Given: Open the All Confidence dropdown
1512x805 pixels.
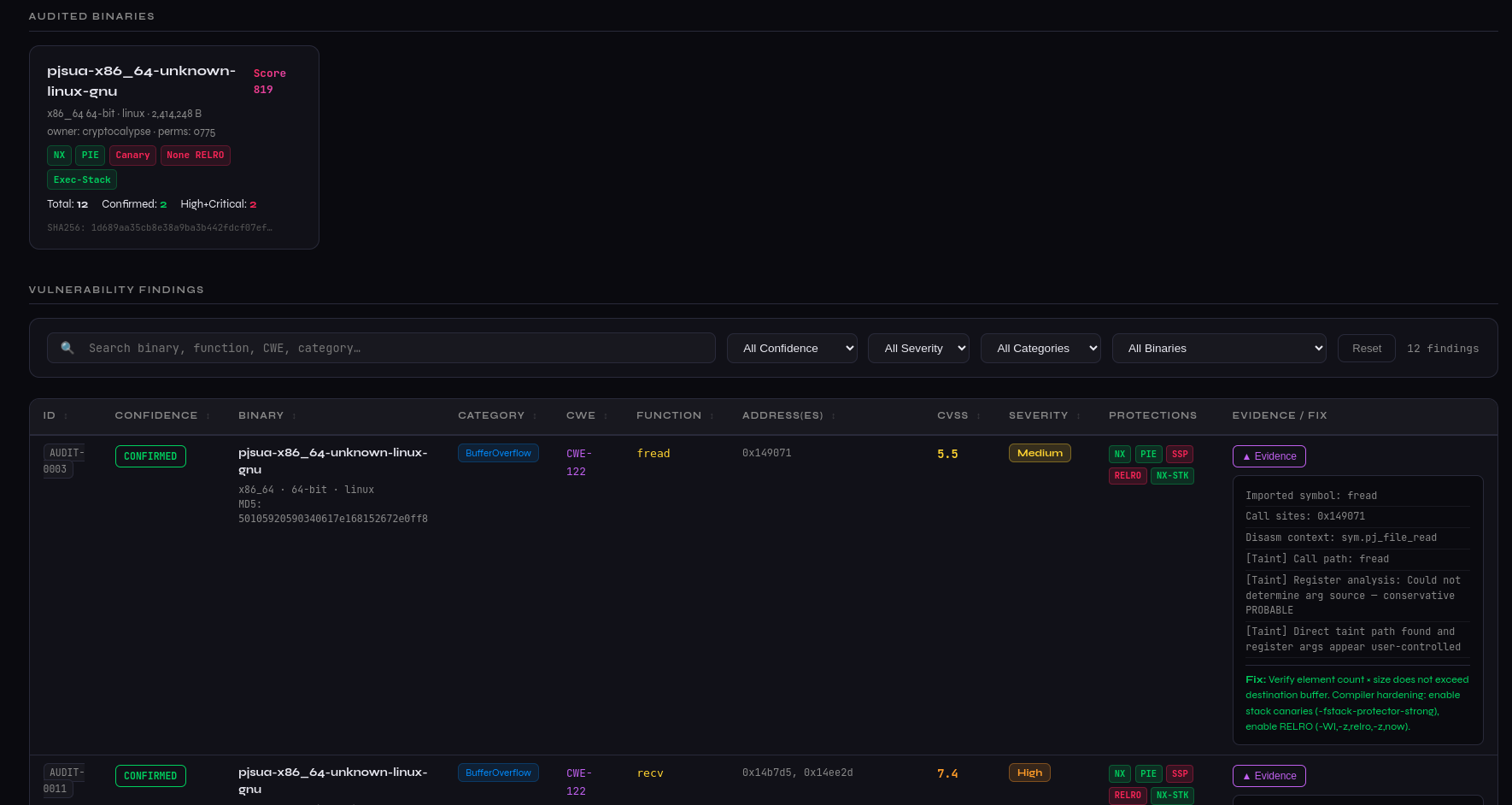Looking at the screenshot, I should pyautogui.click(x=792, y=349).
